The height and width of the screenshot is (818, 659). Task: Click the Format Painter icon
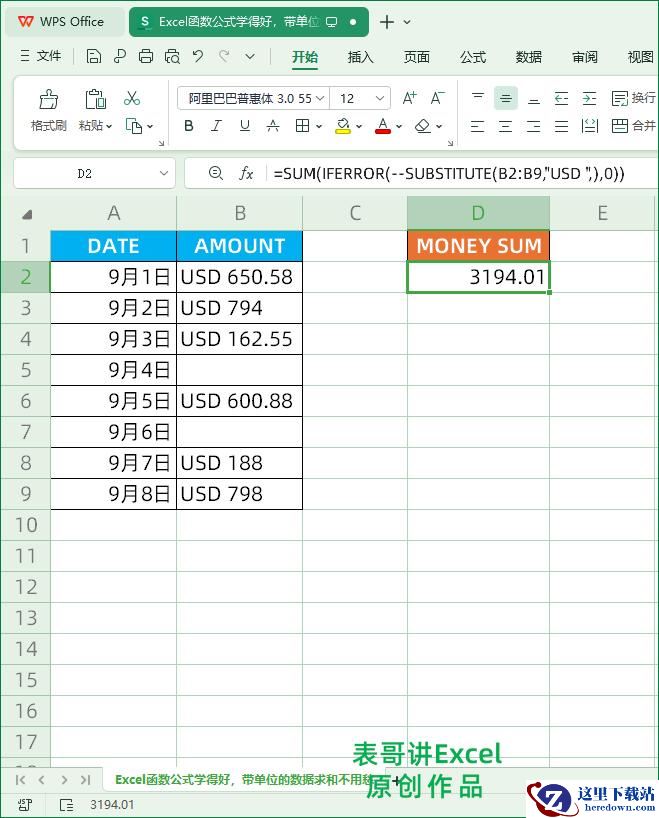[x=49, y=99]
